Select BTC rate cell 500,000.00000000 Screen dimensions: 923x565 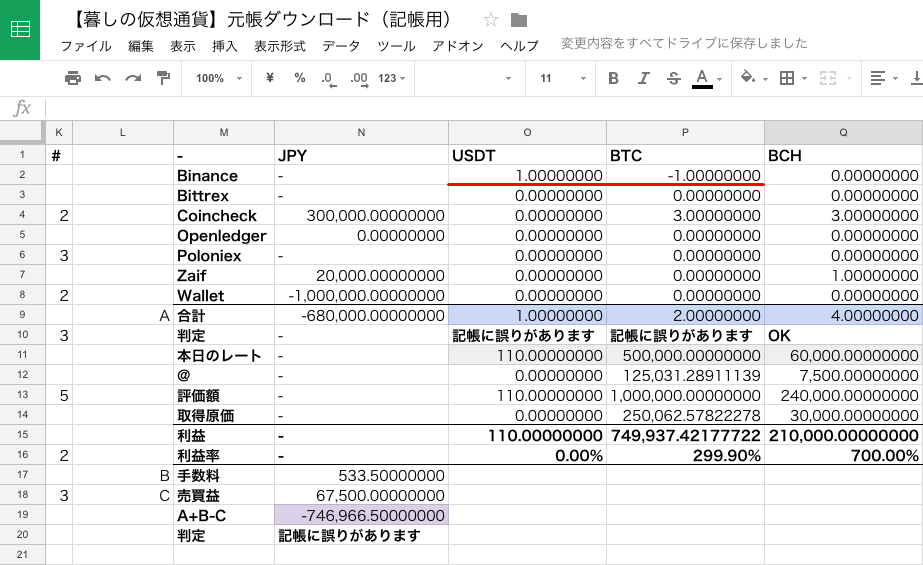coord(685,355)
